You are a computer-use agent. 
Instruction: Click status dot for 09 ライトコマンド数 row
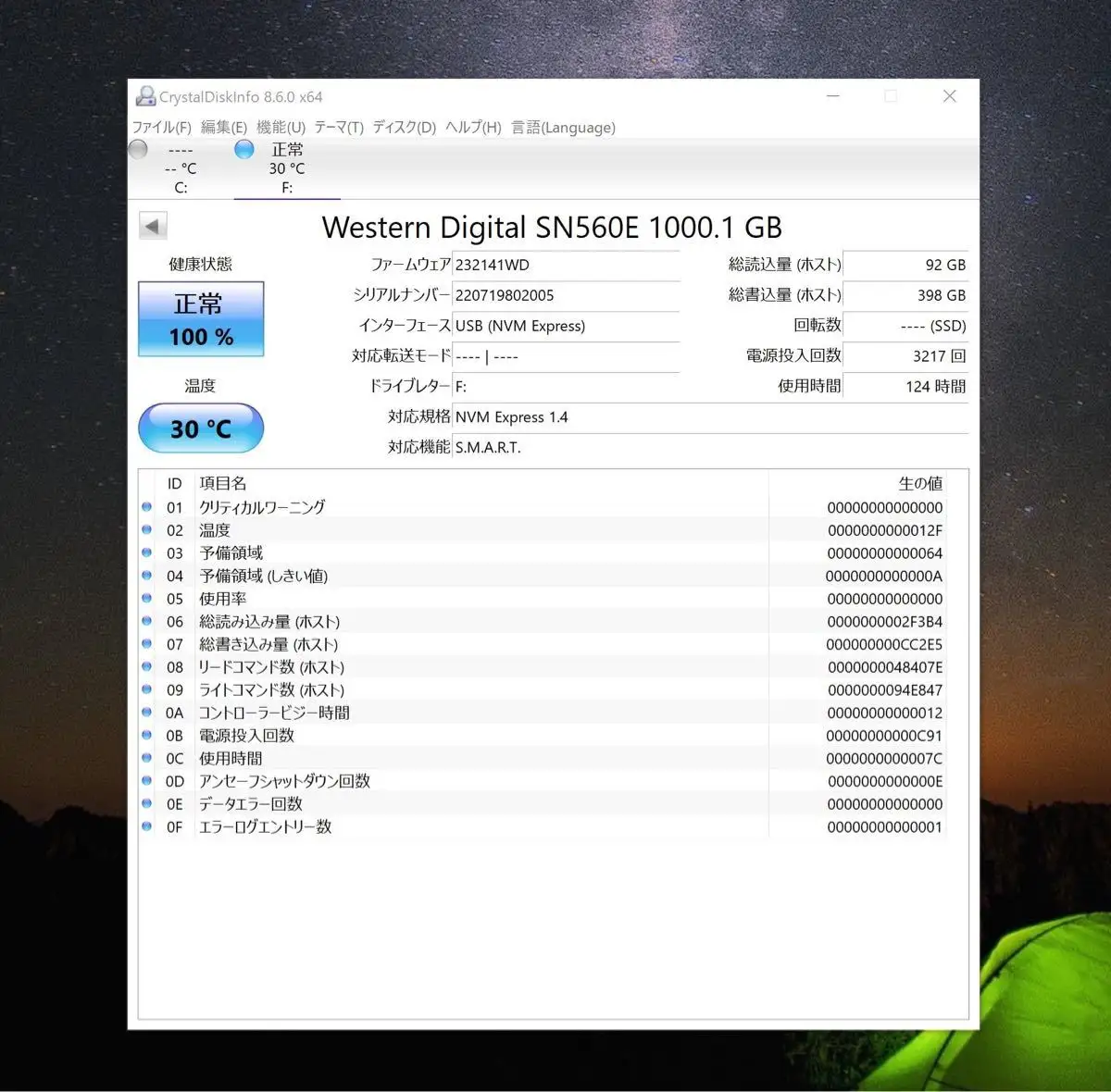(x=147, y=689)
